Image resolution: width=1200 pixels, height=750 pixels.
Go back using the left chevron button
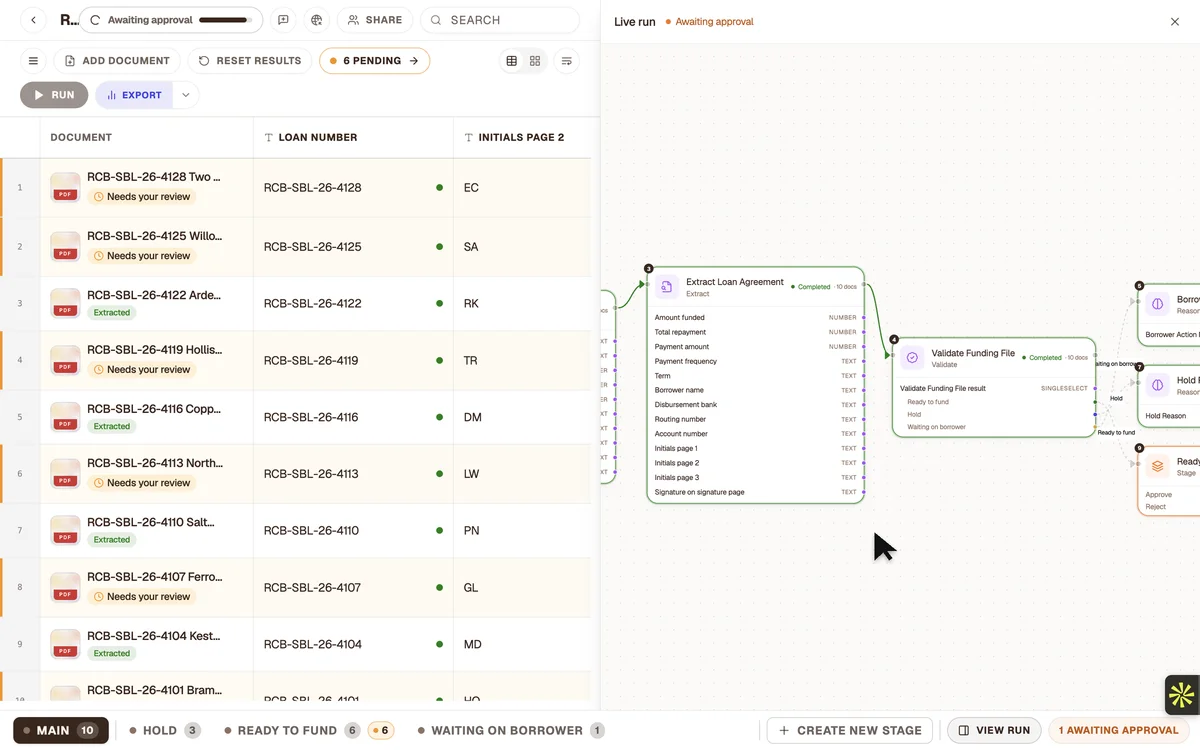click(x=33, y=20)
